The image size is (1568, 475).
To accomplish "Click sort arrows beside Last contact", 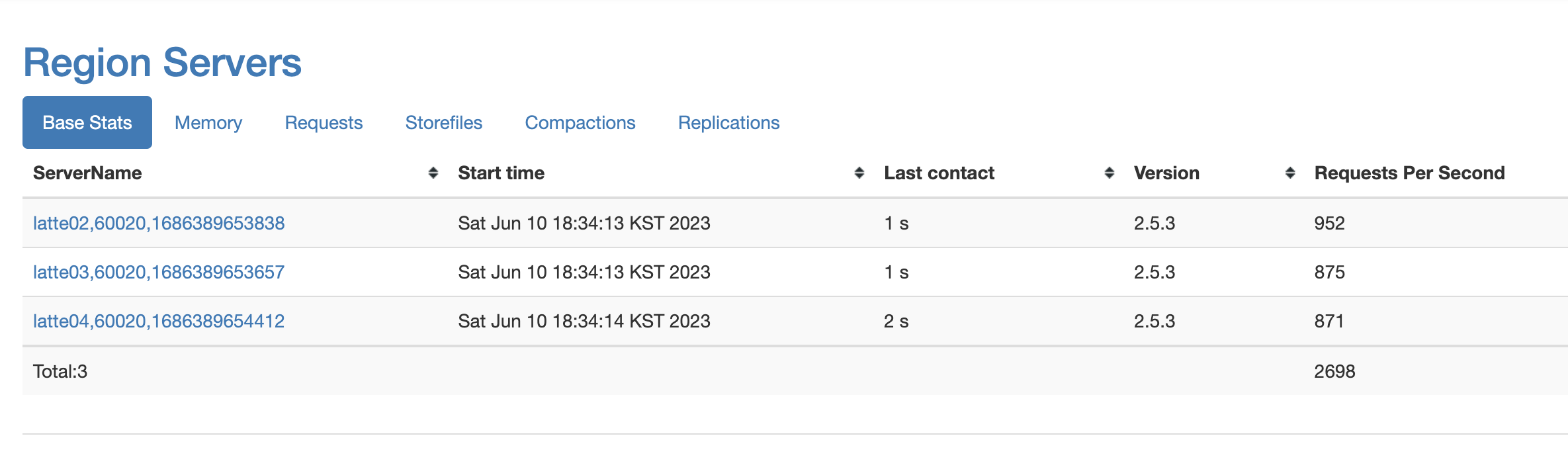I will point(1109,173).
